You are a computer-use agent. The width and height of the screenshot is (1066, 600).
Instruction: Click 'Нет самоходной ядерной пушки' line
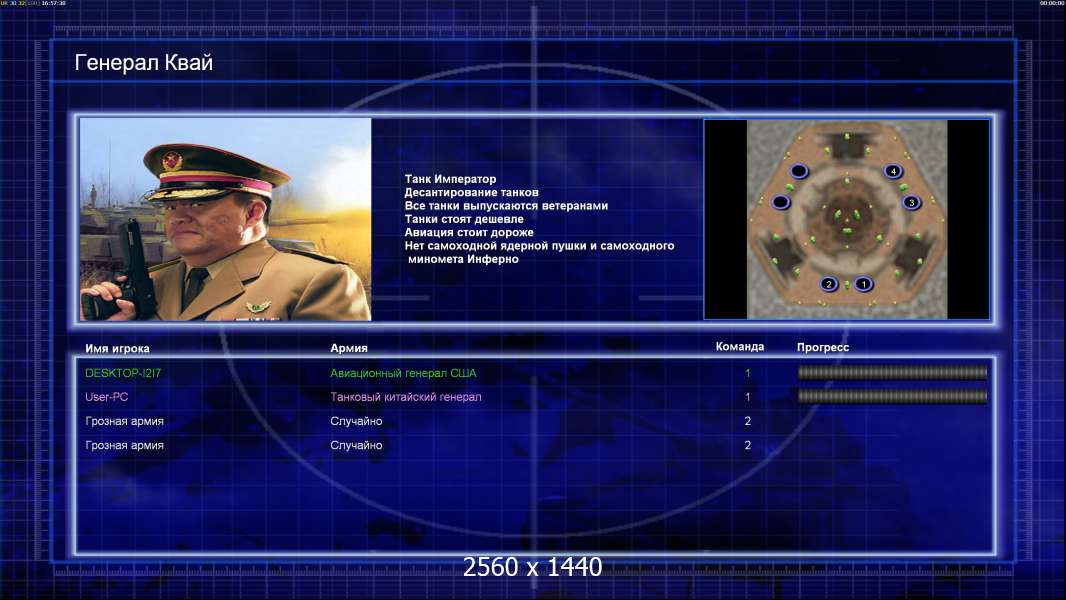pos(539,245)
